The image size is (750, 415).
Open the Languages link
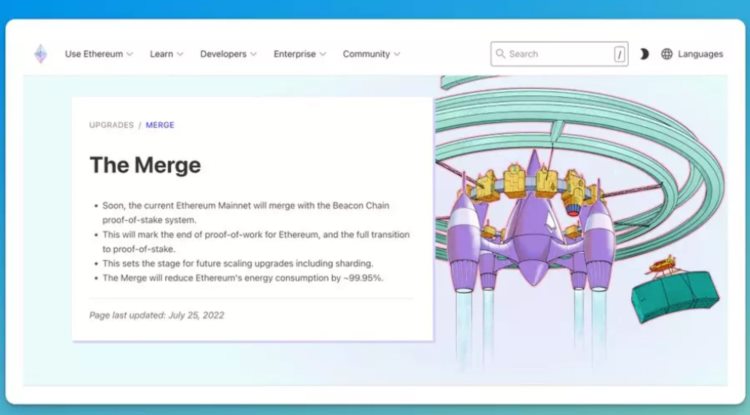(x=700, y=54)
